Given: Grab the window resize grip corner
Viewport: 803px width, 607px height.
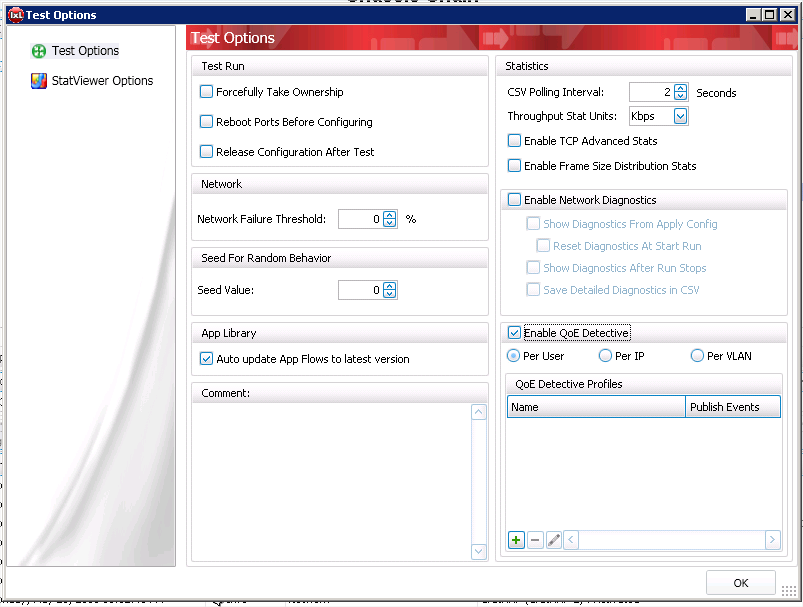Looking at the screenshot, I should (x=789, y=590).
